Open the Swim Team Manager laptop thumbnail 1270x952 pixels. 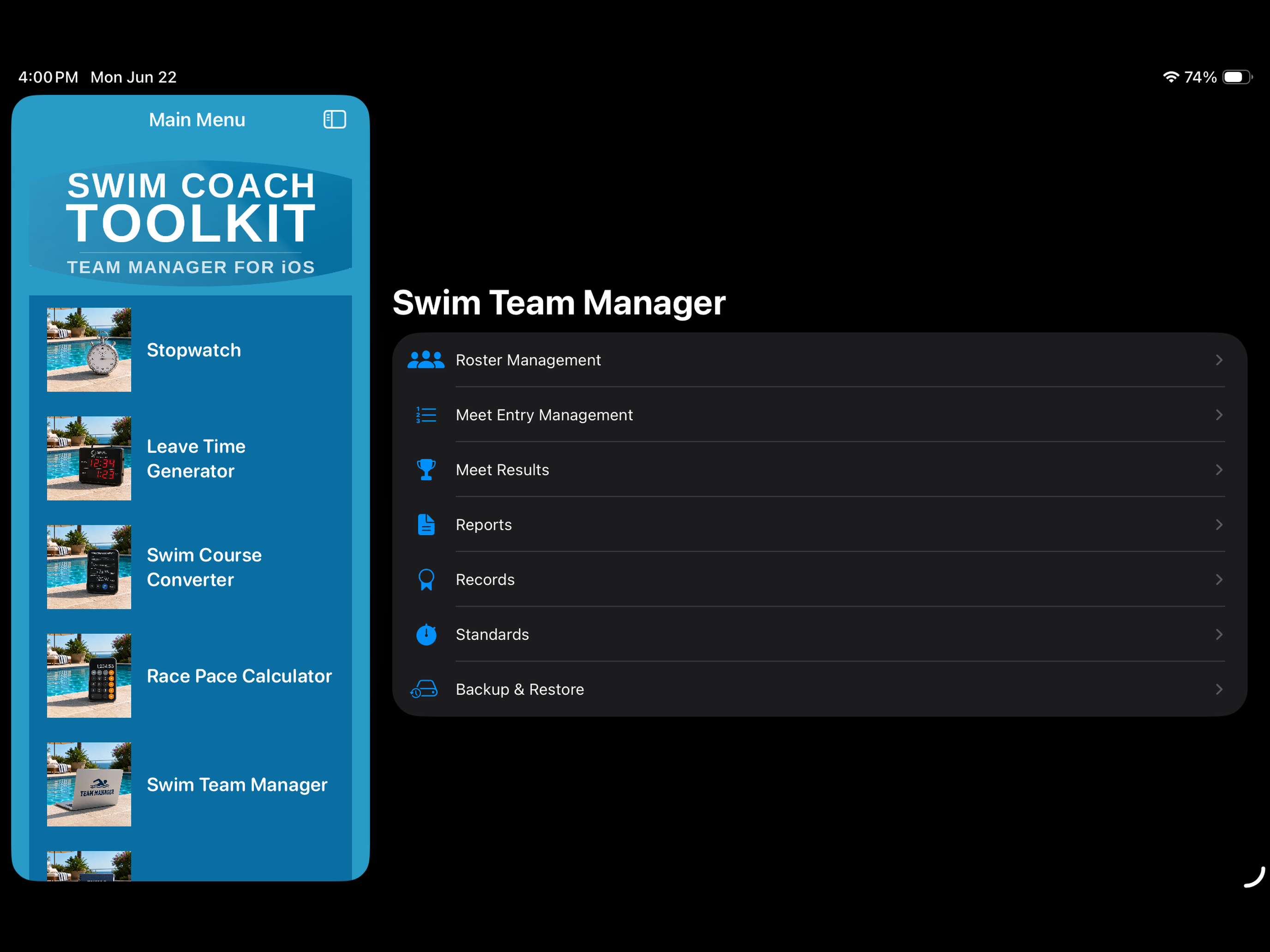pos(89,785)
